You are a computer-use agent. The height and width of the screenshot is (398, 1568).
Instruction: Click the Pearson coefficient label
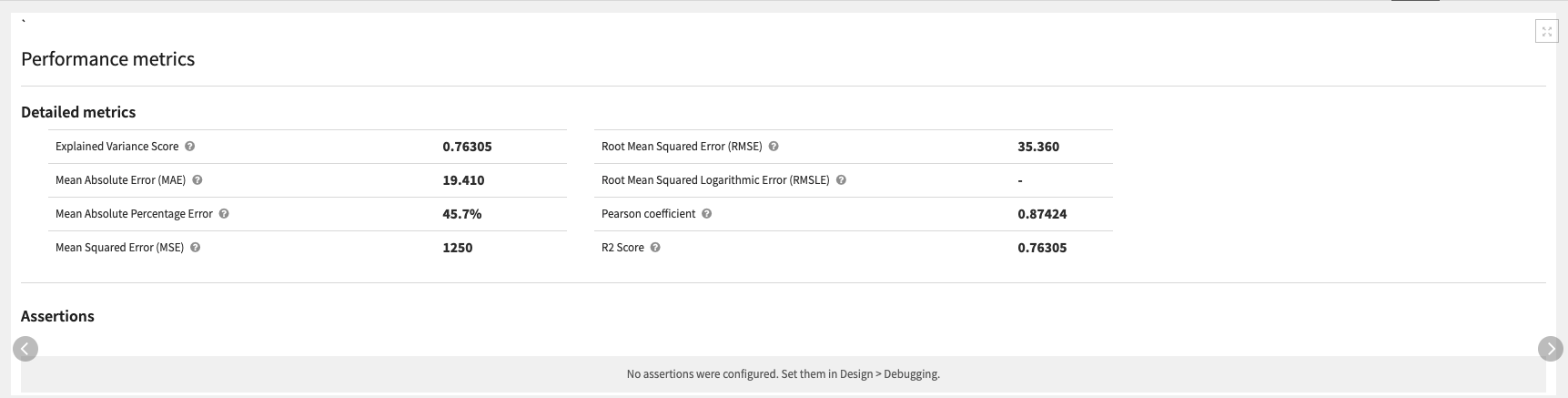(x=648, y=214)
